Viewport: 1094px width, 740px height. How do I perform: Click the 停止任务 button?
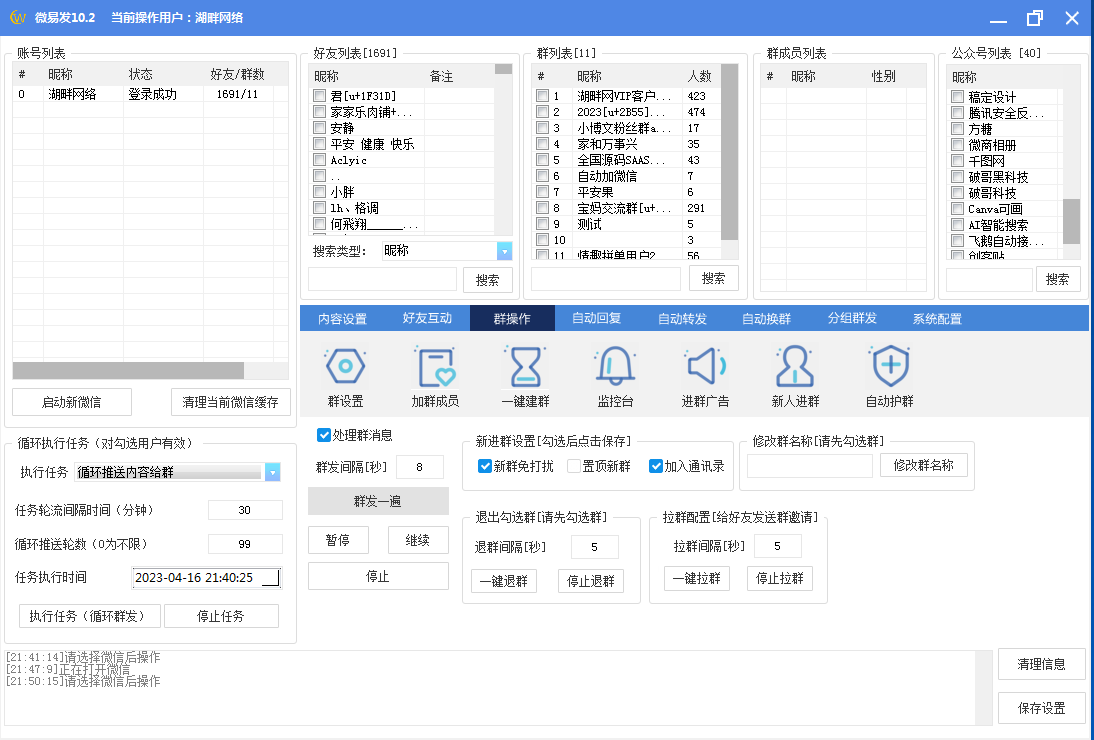coord(221,617)
